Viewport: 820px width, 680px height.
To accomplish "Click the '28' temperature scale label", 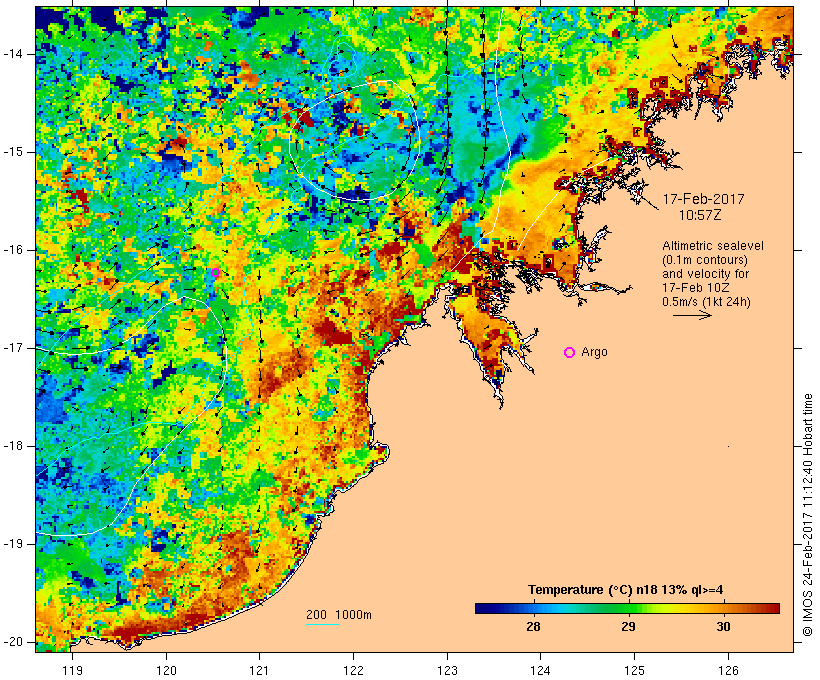I will [533, 626].
